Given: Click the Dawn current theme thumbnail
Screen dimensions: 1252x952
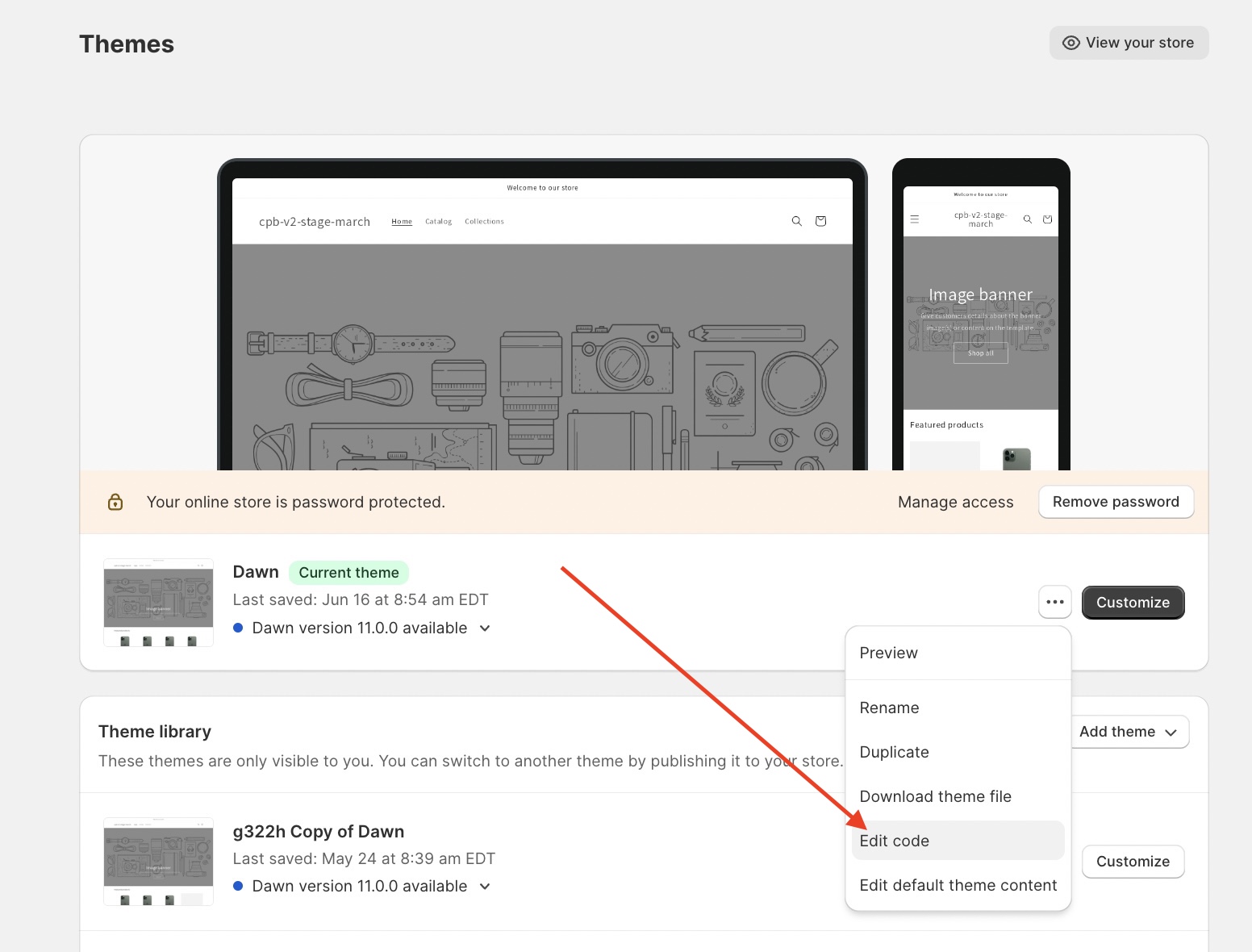Looking at the screenshot, I should click(x=158, y=603).
